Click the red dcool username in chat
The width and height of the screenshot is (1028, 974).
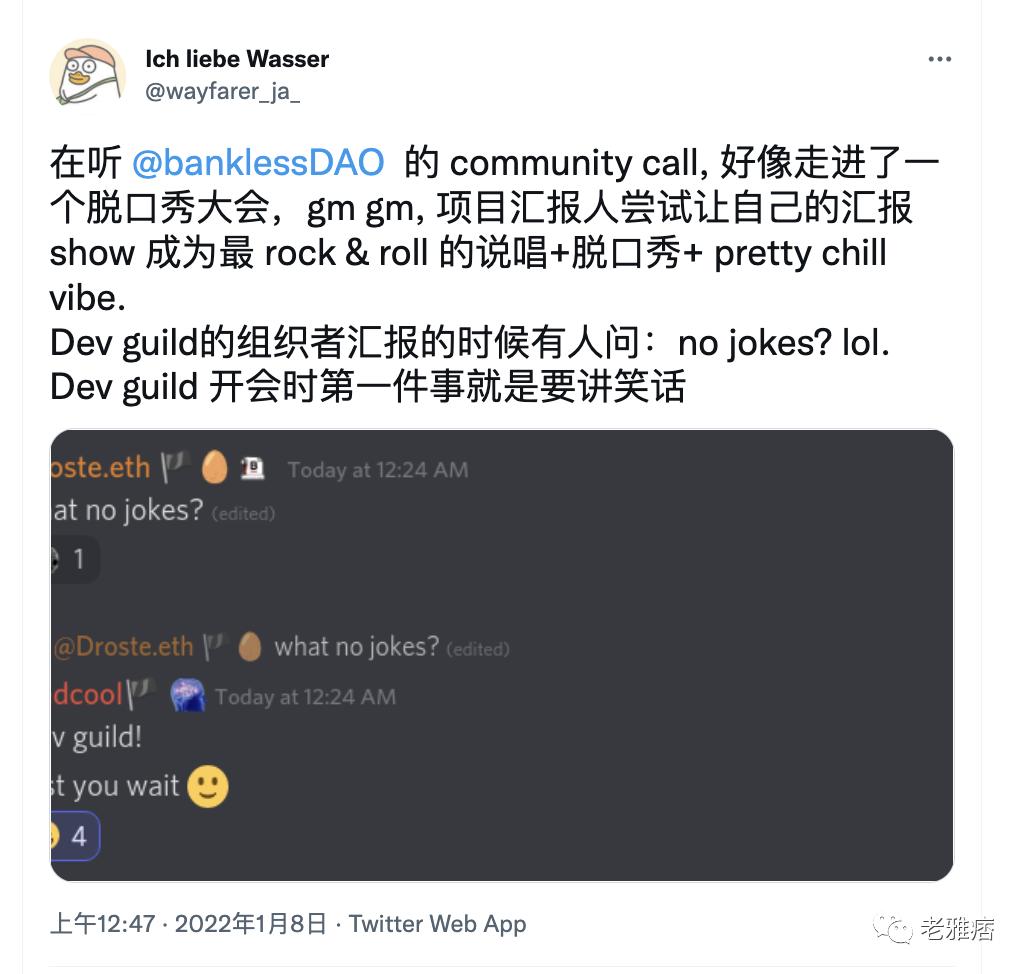88,695
